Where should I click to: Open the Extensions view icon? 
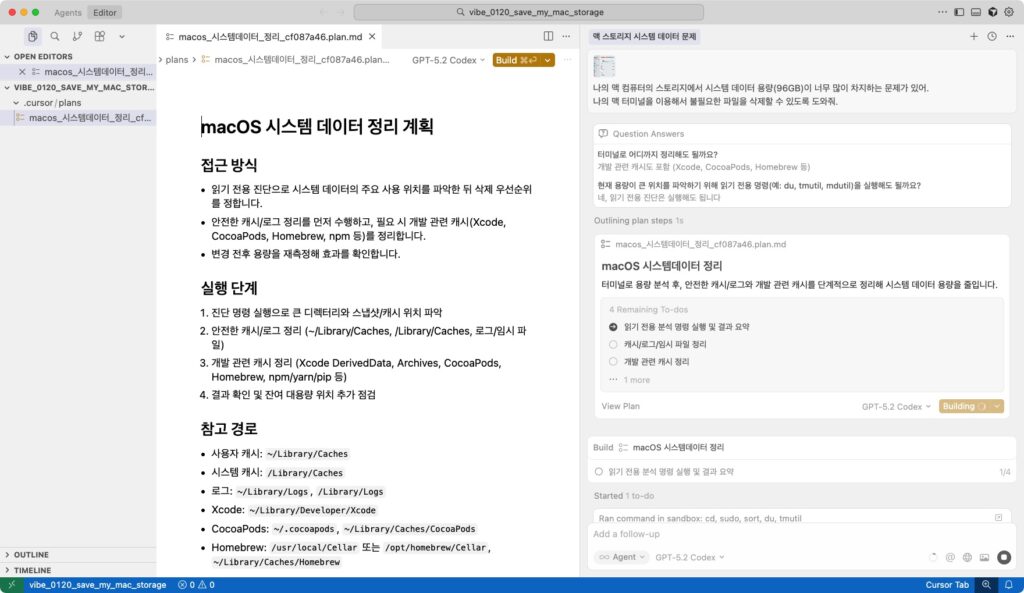coord(99,36)
